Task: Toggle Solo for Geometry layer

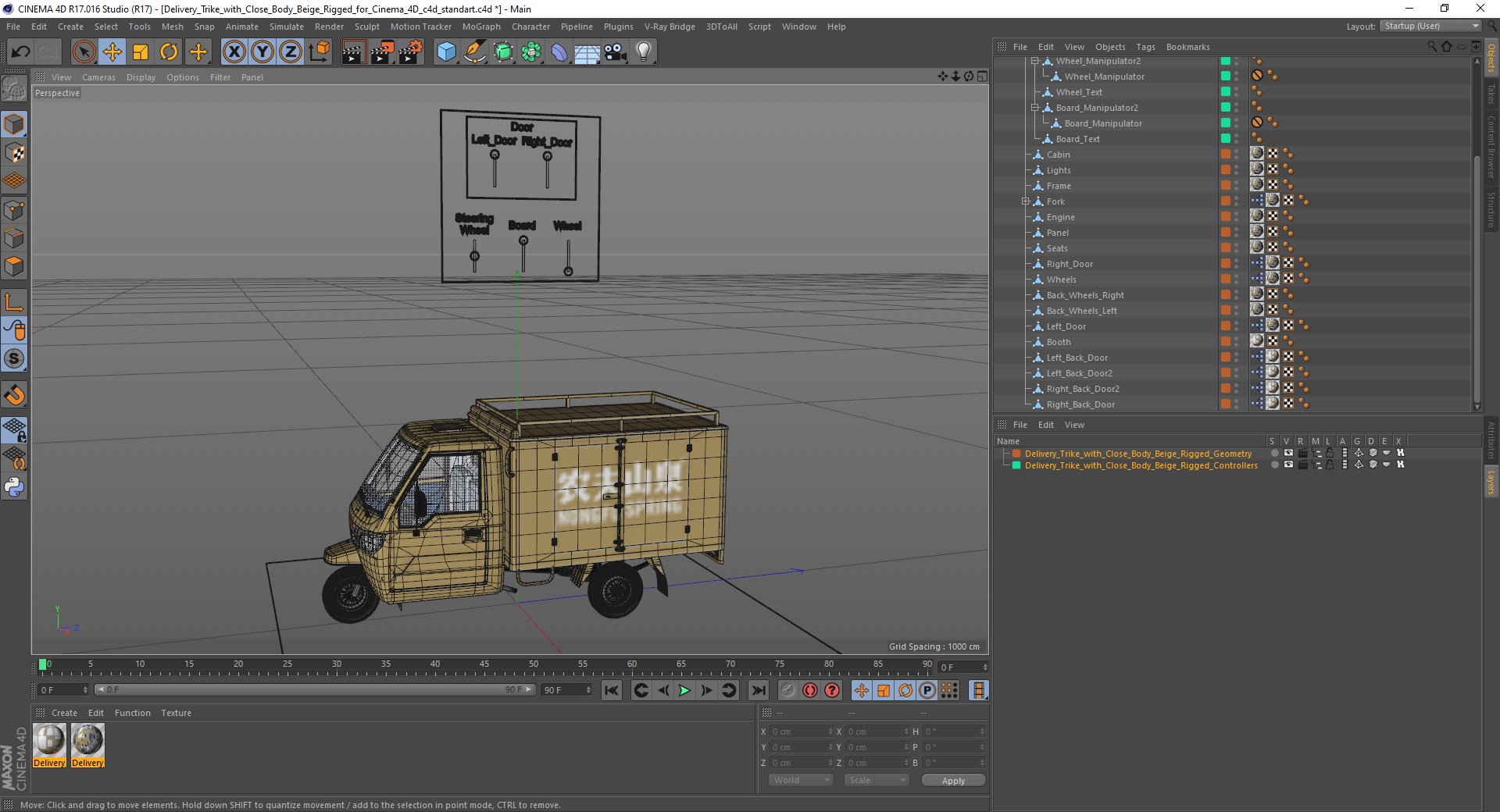Action: click(1275, 453)
